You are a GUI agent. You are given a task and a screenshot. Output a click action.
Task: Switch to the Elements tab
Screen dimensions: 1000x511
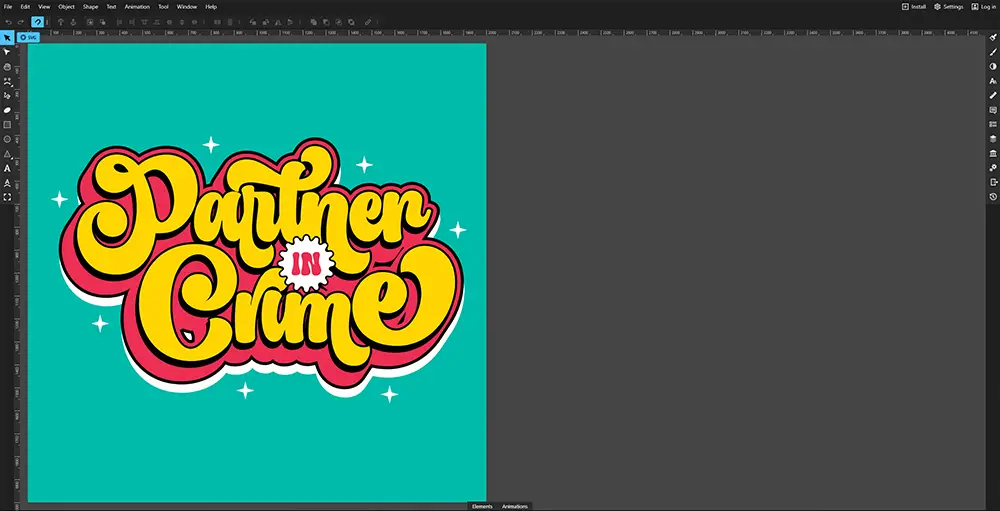click(x=482, y=507)
